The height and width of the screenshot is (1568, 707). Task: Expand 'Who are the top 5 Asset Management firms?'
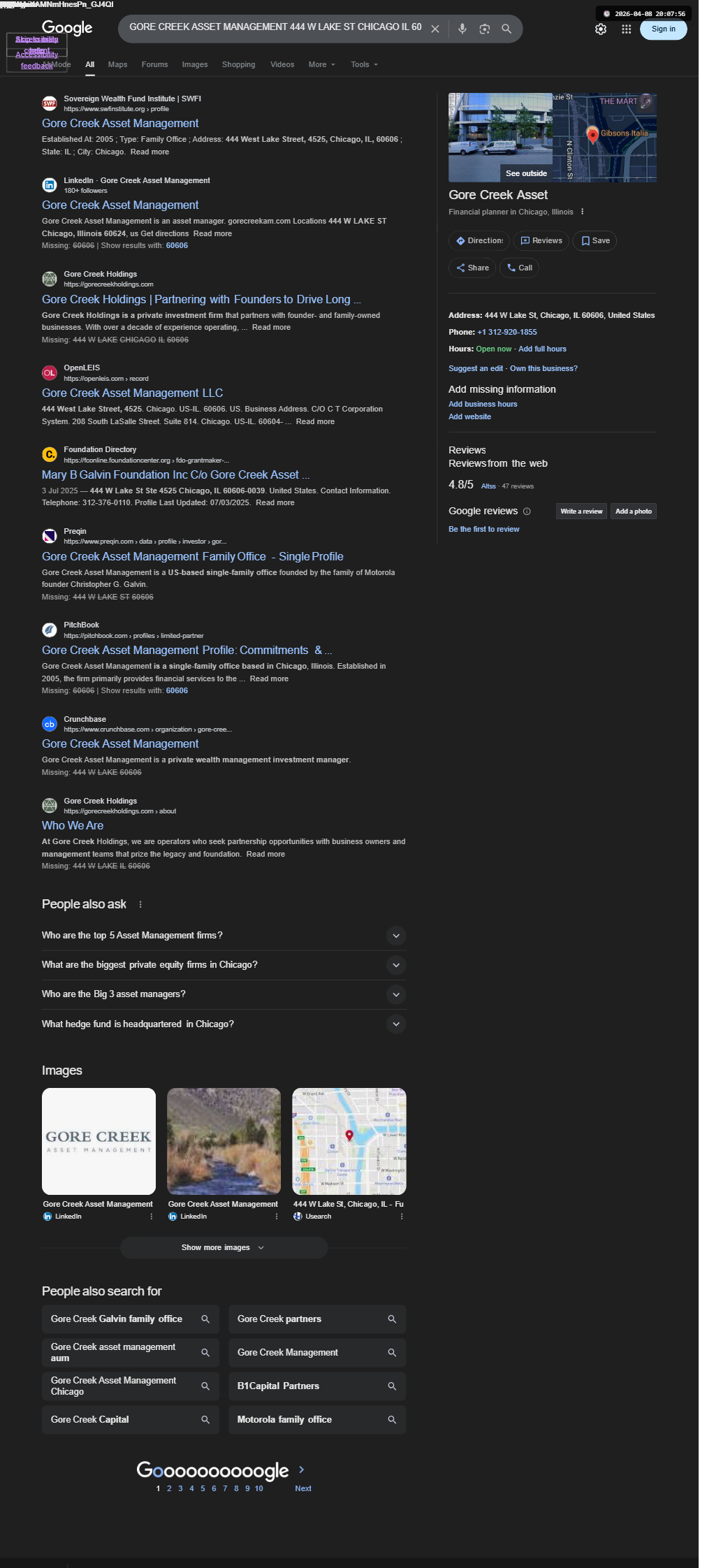(396, 936)
